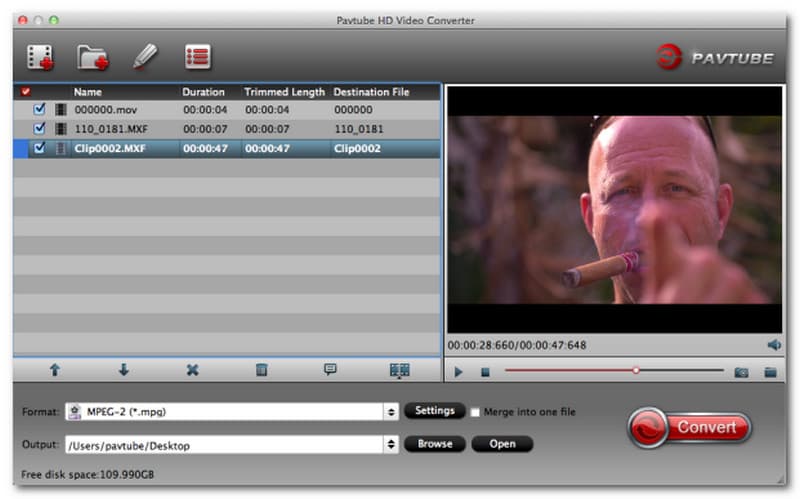Click the /Users/pavtube/Desktop output field
The height and width of the screenshot is (499, 800).
pyautogui.click(x=224, y=445)
